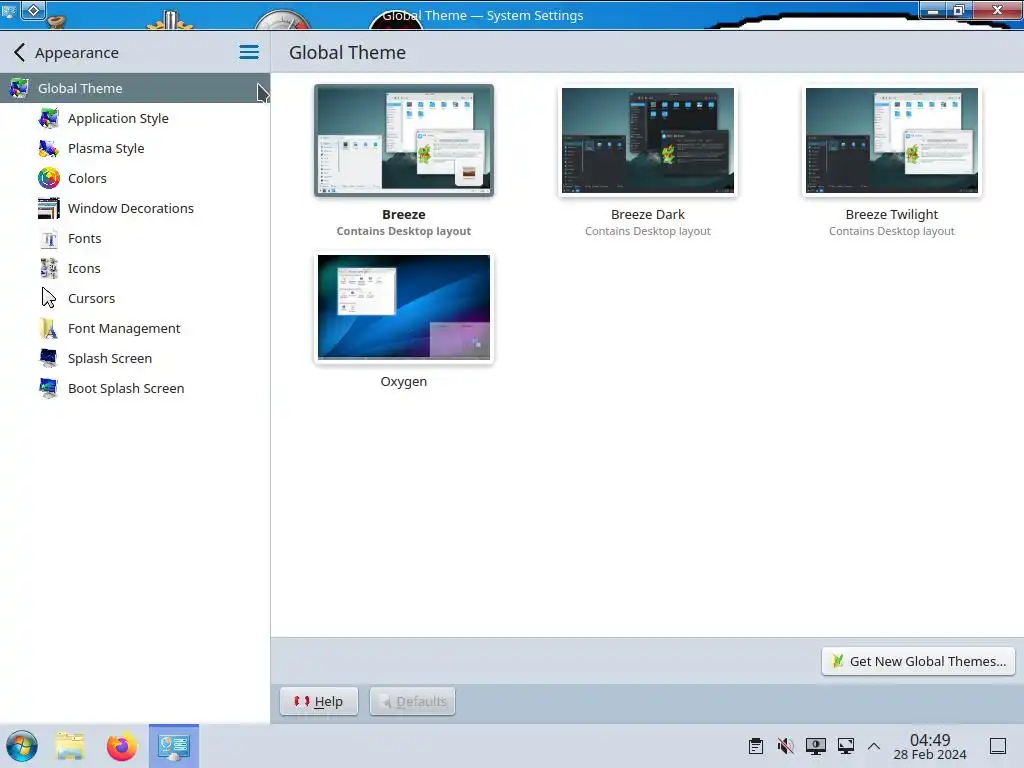Select the Oxygen theme thumbnail

pos(404,307)
